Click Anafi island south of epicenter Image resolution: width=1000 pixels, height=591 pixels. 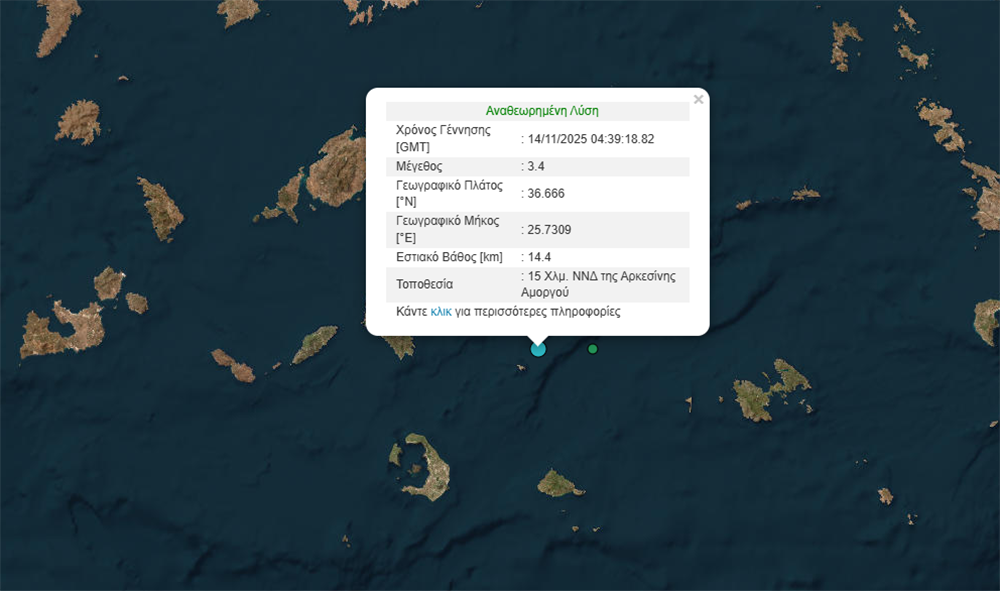tap(560, 484)
